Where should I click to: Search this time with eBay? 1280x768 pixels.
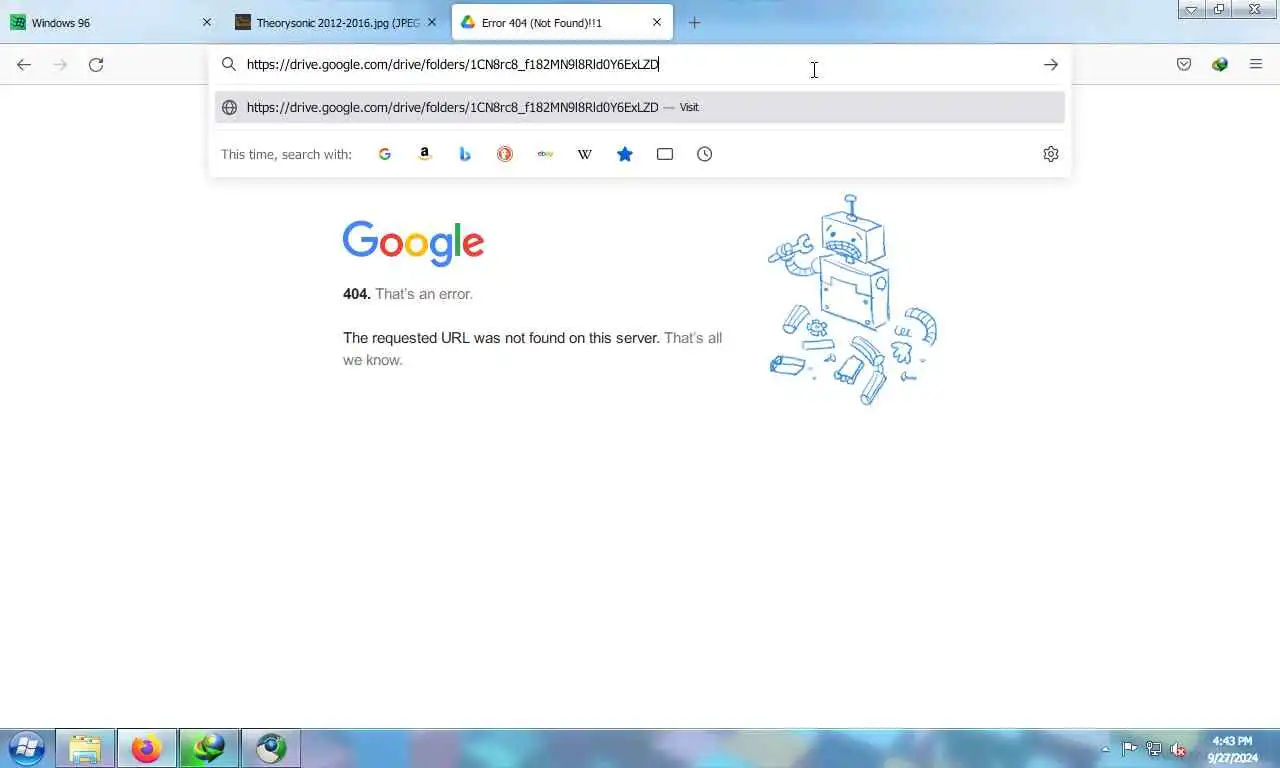(x=545, y=154)
